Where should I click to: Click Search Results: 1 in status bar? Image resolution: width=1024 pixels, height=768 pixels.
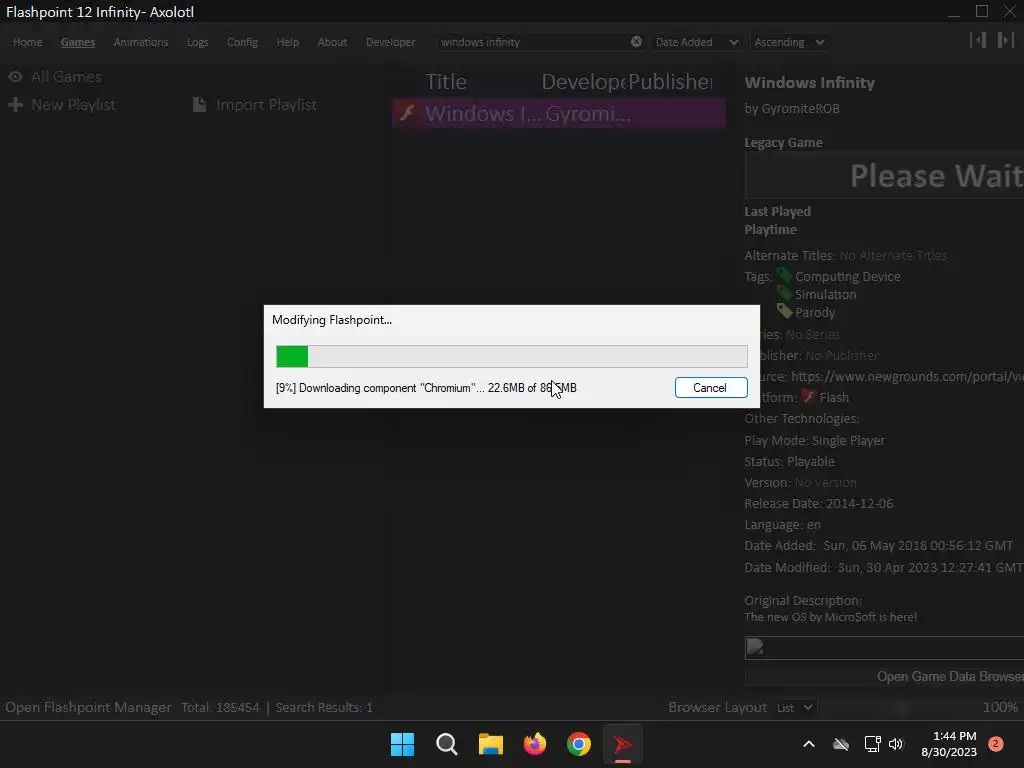point(324,707)
